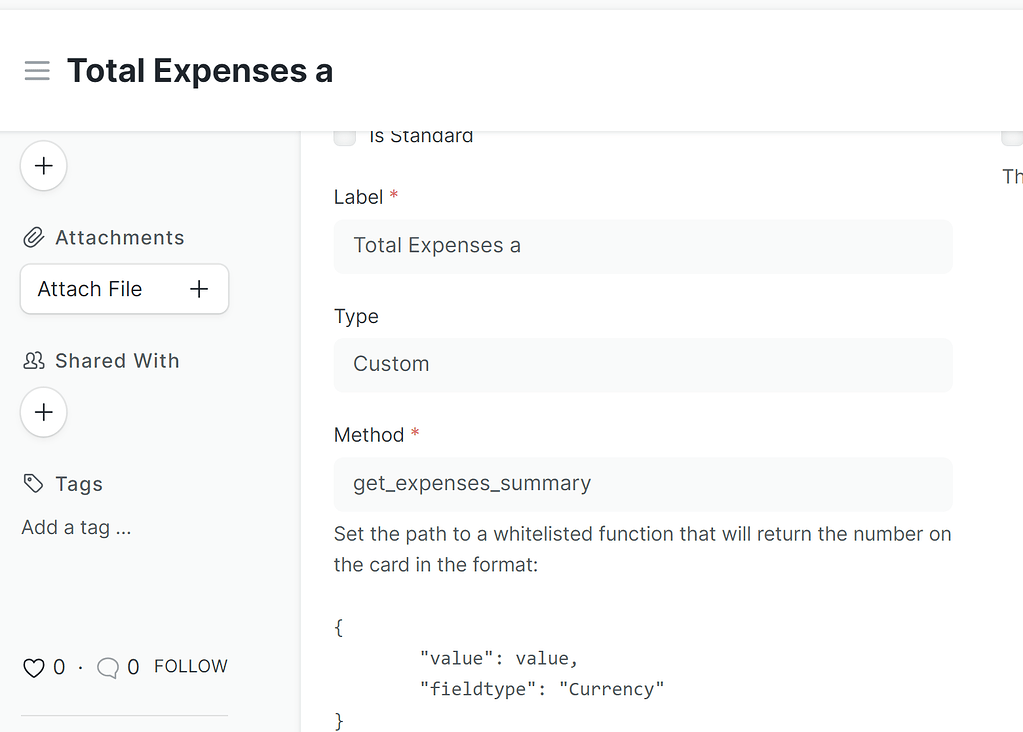This screenshot has width=1023, height=732.
Task: Click the page title Total Expenses a
Action: tap(200, 71)
